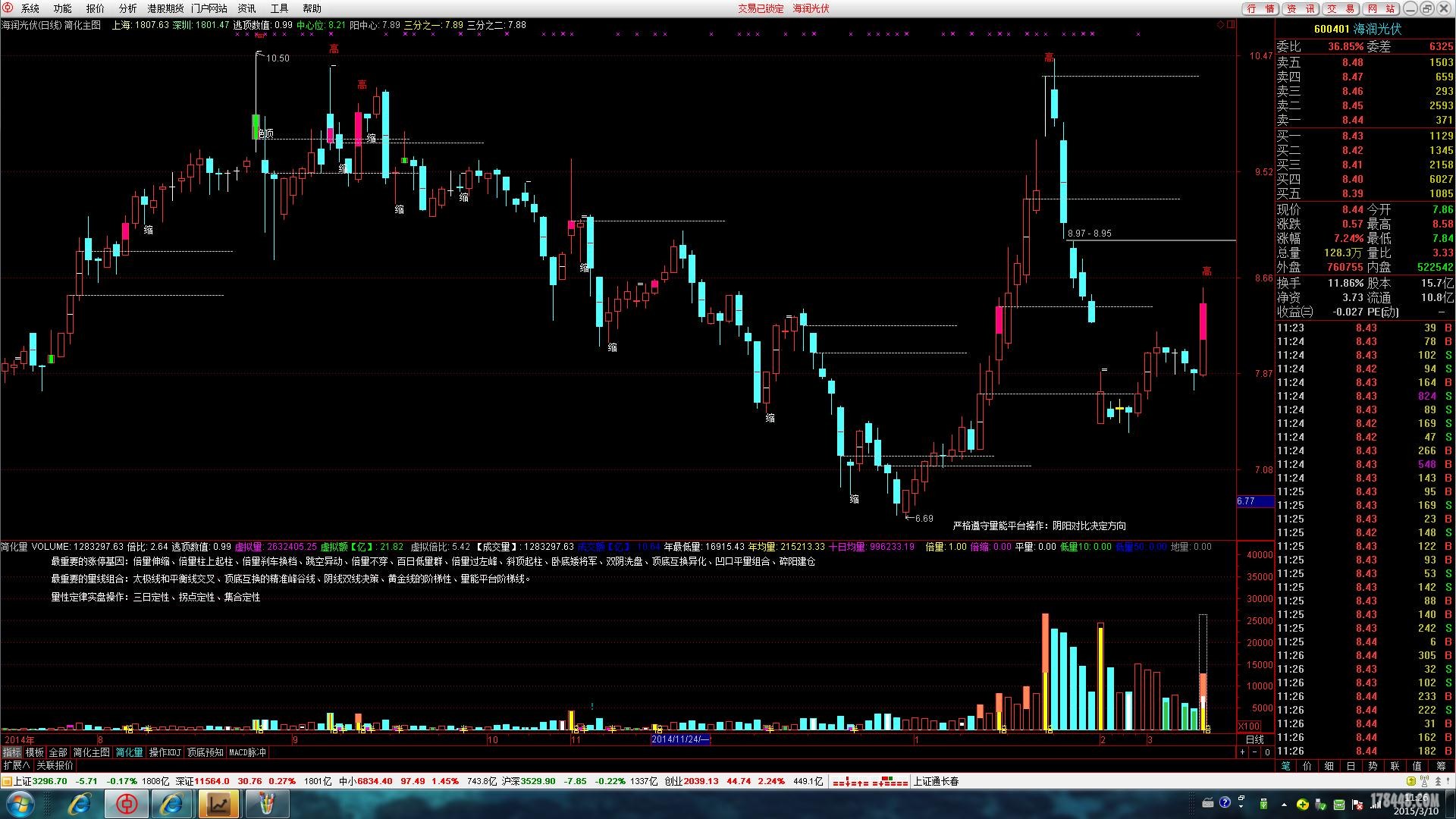Viewport: 1456px width, 819px height.
Task: Select the 指标 tab
Action: pos(12,752)
